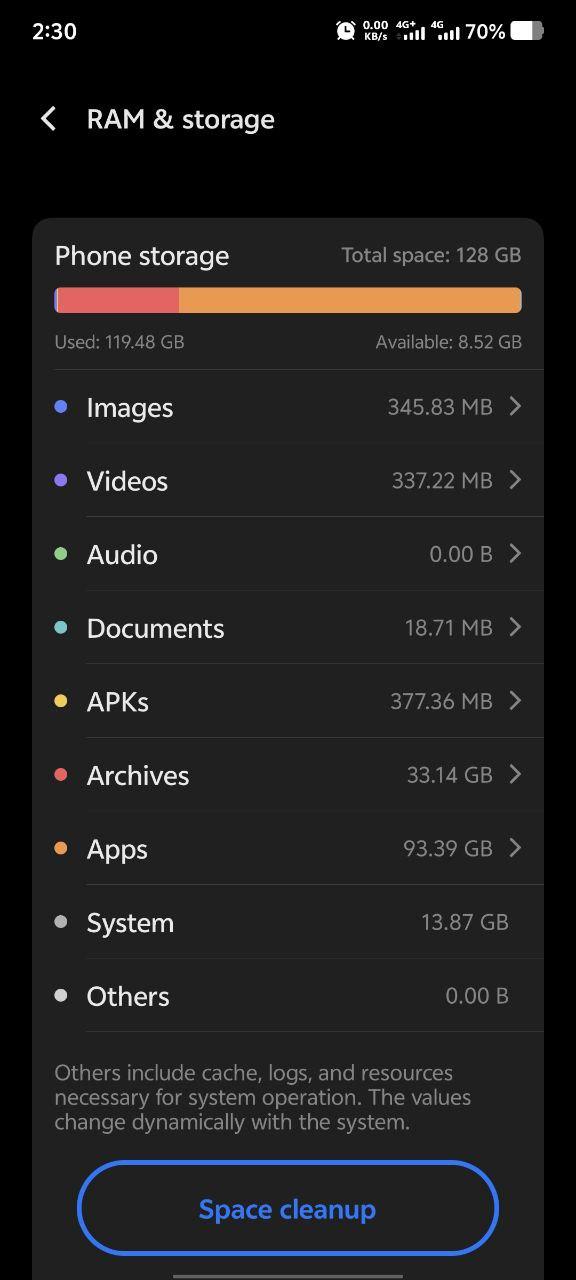This screenshot has height=1280, width=576.
Task: Click the green dot beside Audio
Action: tap(61, 554)
